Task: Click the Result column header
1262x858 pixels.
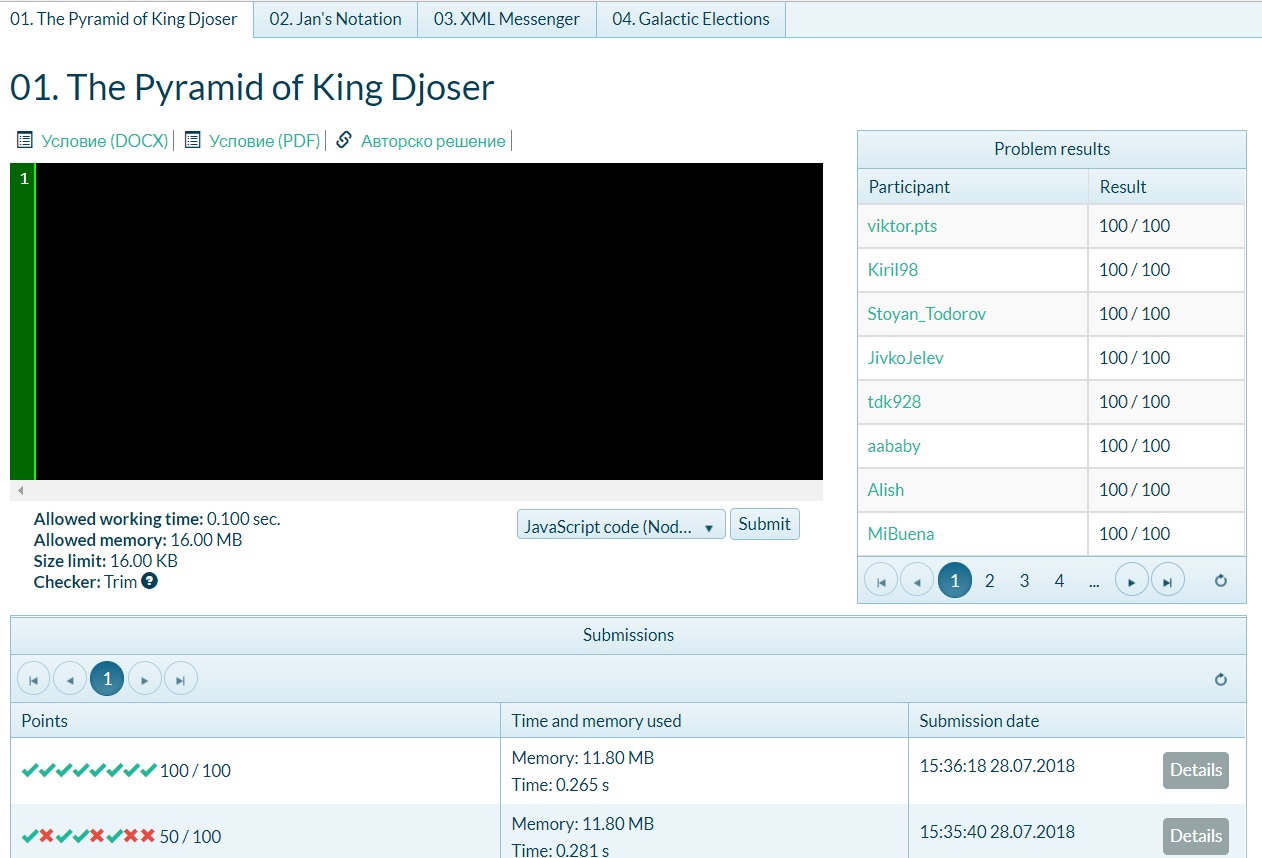Action: (1167, 186)
